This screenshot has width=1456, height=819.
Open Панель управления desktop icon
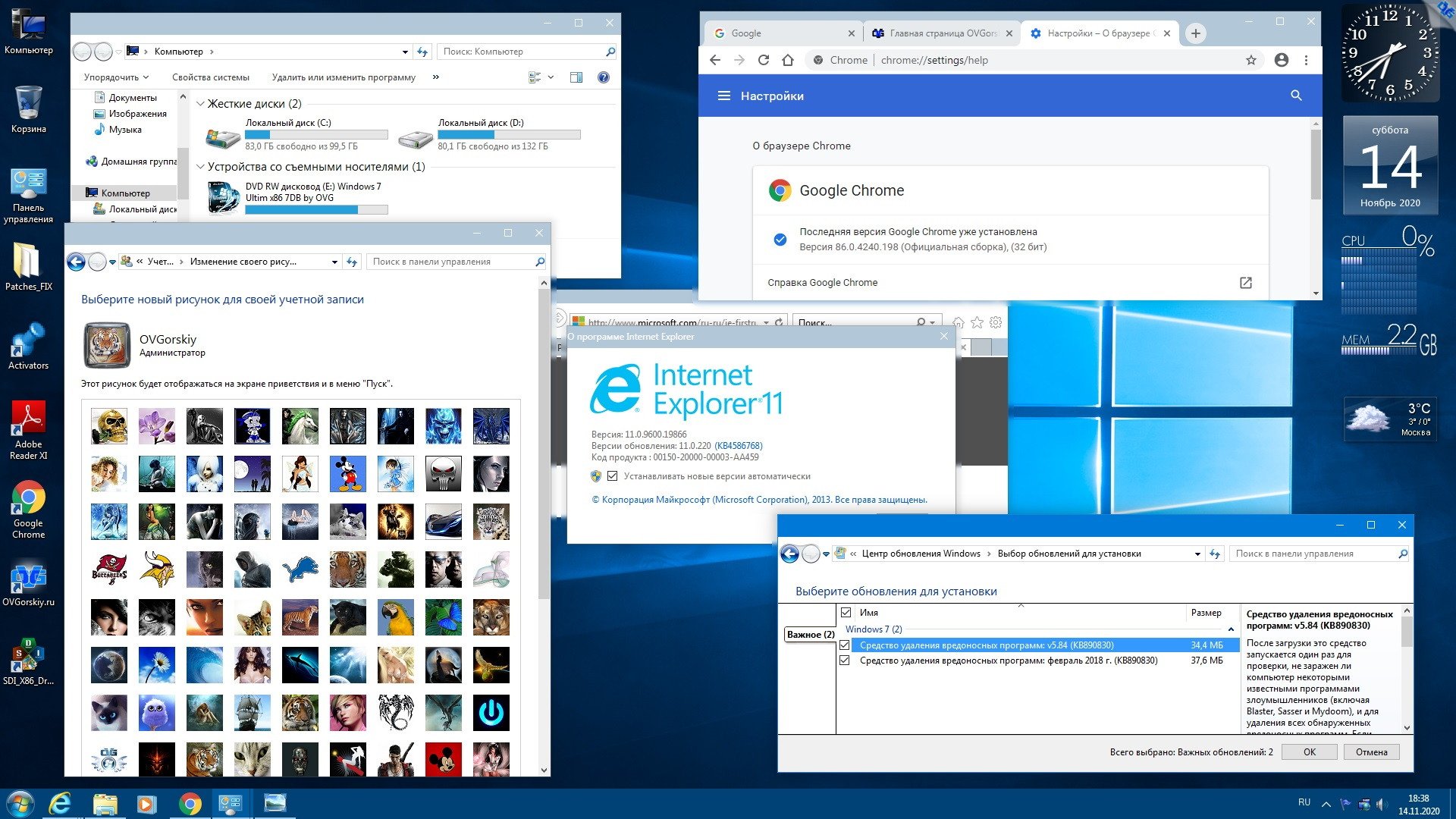click(x=28, y=196)
